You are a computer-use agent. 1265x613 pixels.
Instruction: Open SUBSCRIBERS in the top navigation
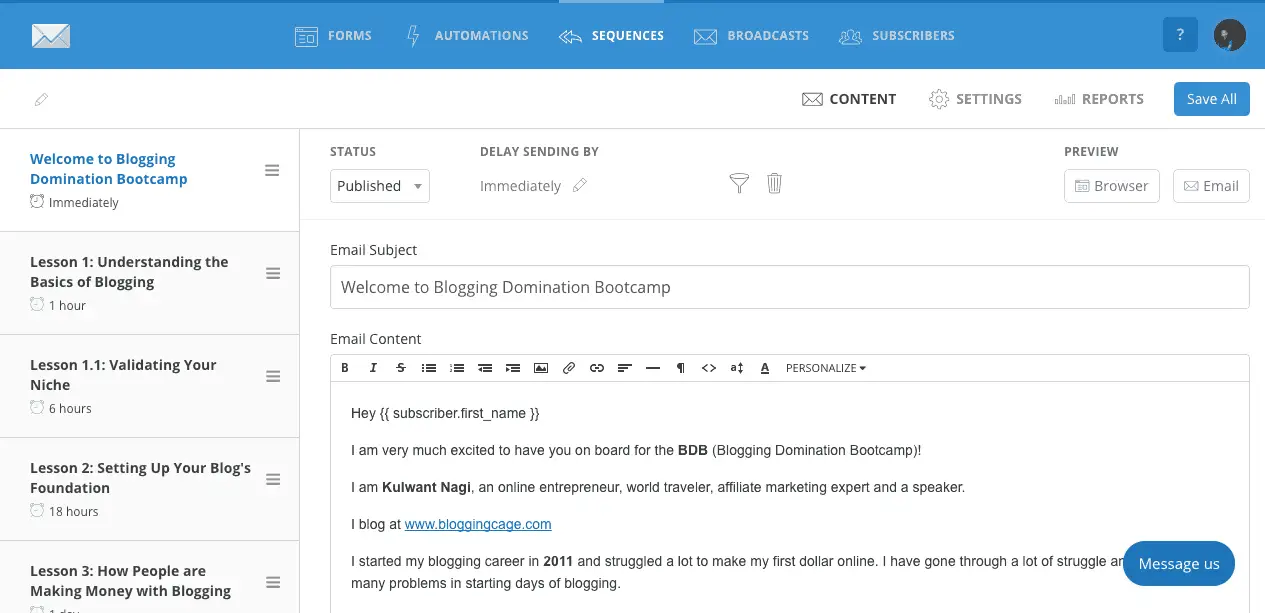(x=897, y=36)
